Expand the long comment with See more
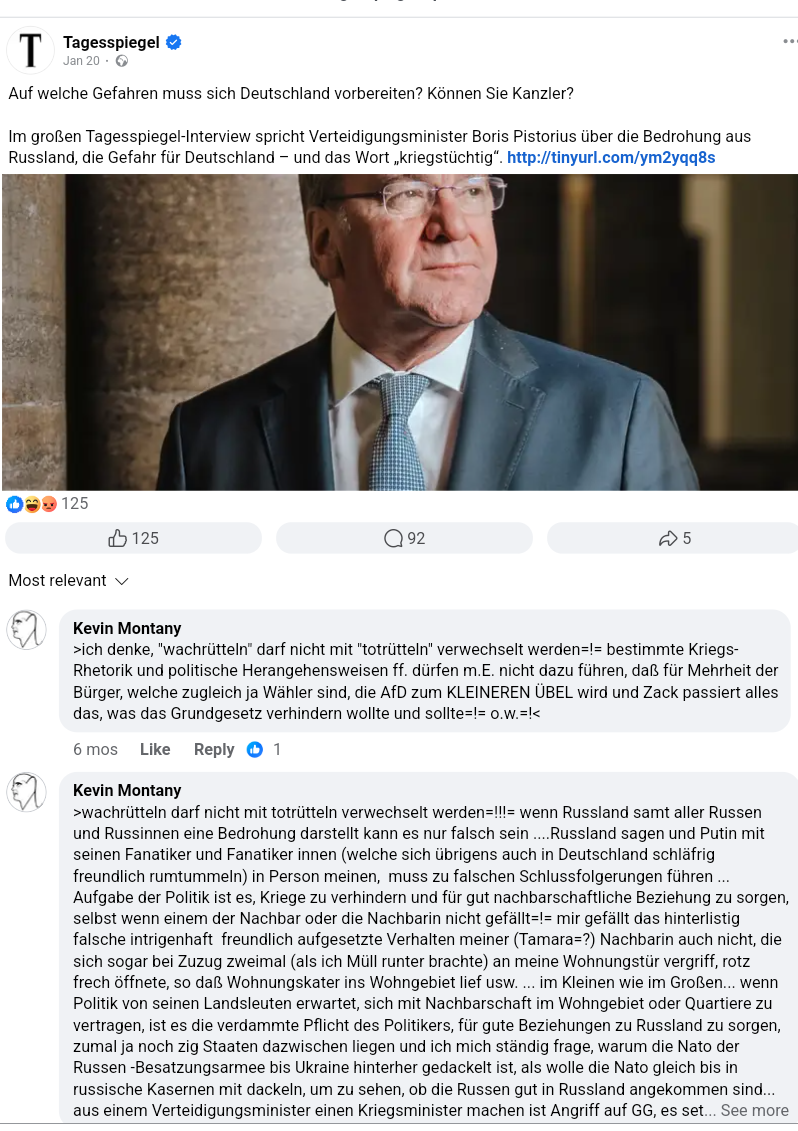The width and height of the screenshot is (798, 1131). [x=754, y=1110]
